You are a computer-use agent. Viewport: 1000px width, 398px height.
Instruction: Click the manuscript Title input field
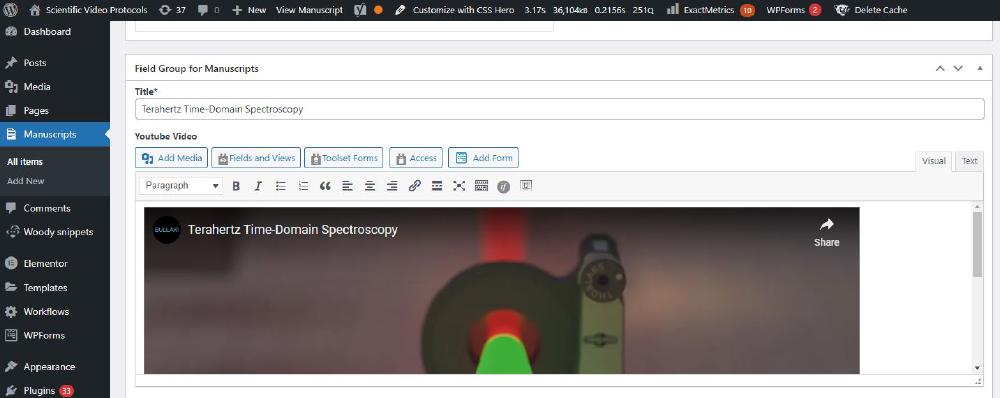click(559, 109)
